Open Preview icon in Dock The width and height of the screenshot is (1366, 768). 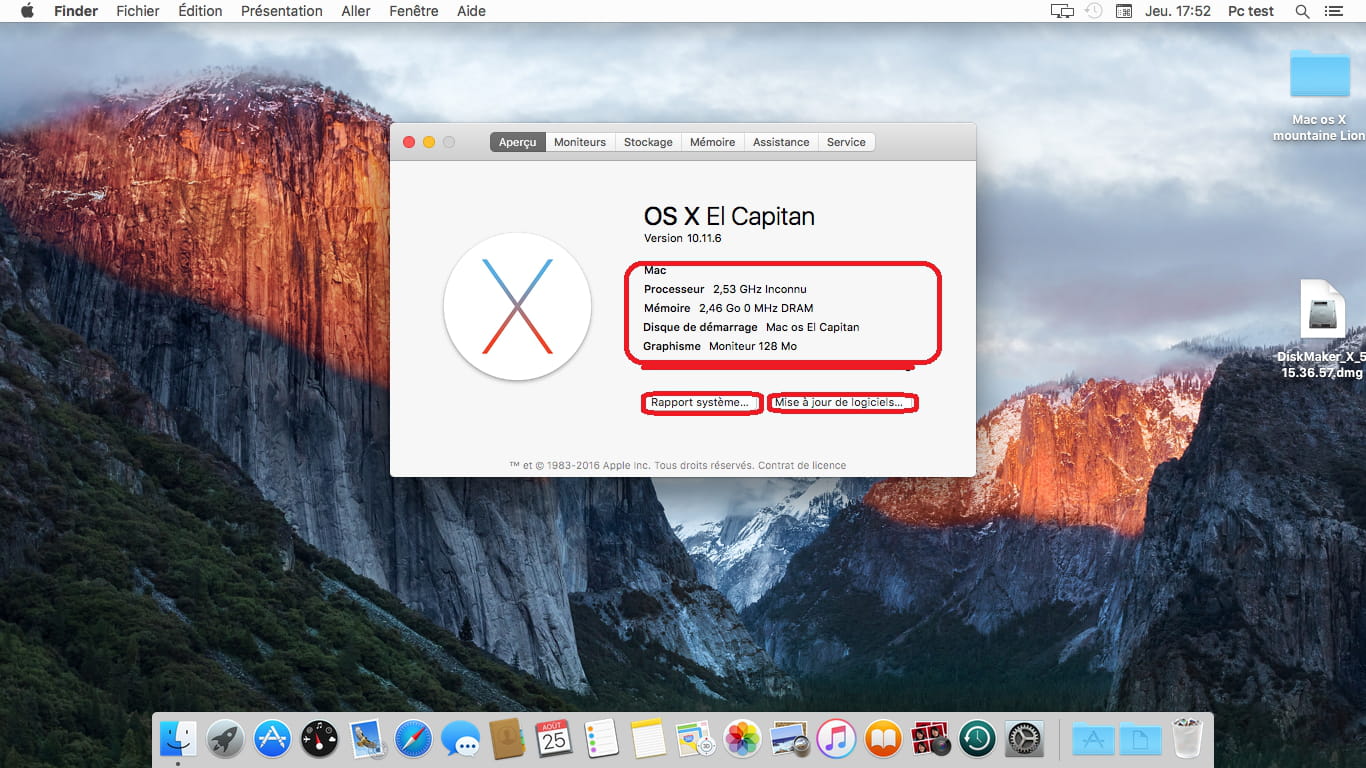(789, 739)
